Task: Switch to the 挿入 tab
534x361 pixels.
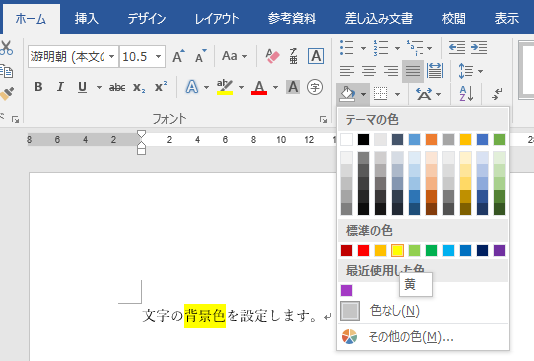Action: point(87,19)
